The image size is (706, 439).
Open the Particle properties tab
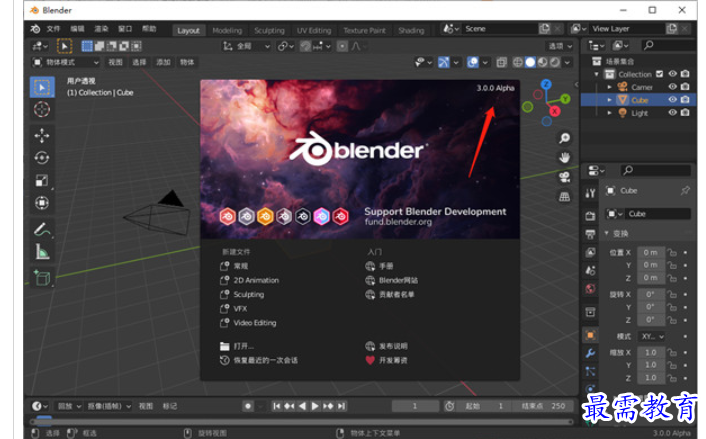(590, 371)
